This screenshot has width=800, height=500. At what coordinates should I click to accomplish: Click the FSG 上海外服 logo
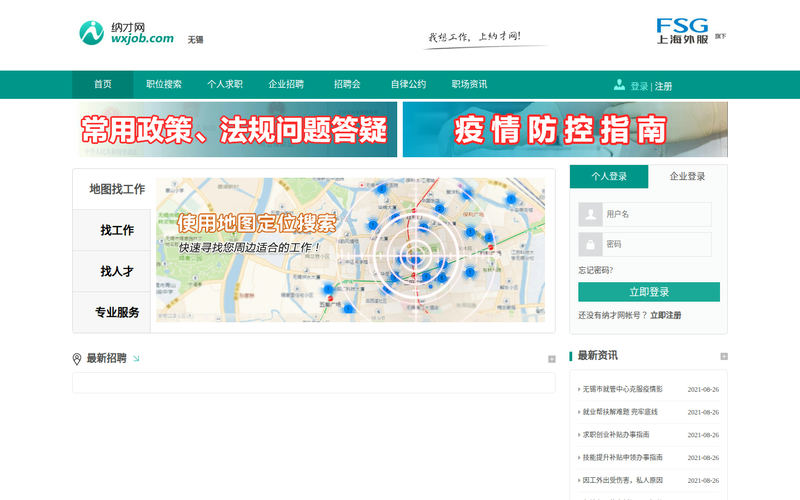click(682, 31)
